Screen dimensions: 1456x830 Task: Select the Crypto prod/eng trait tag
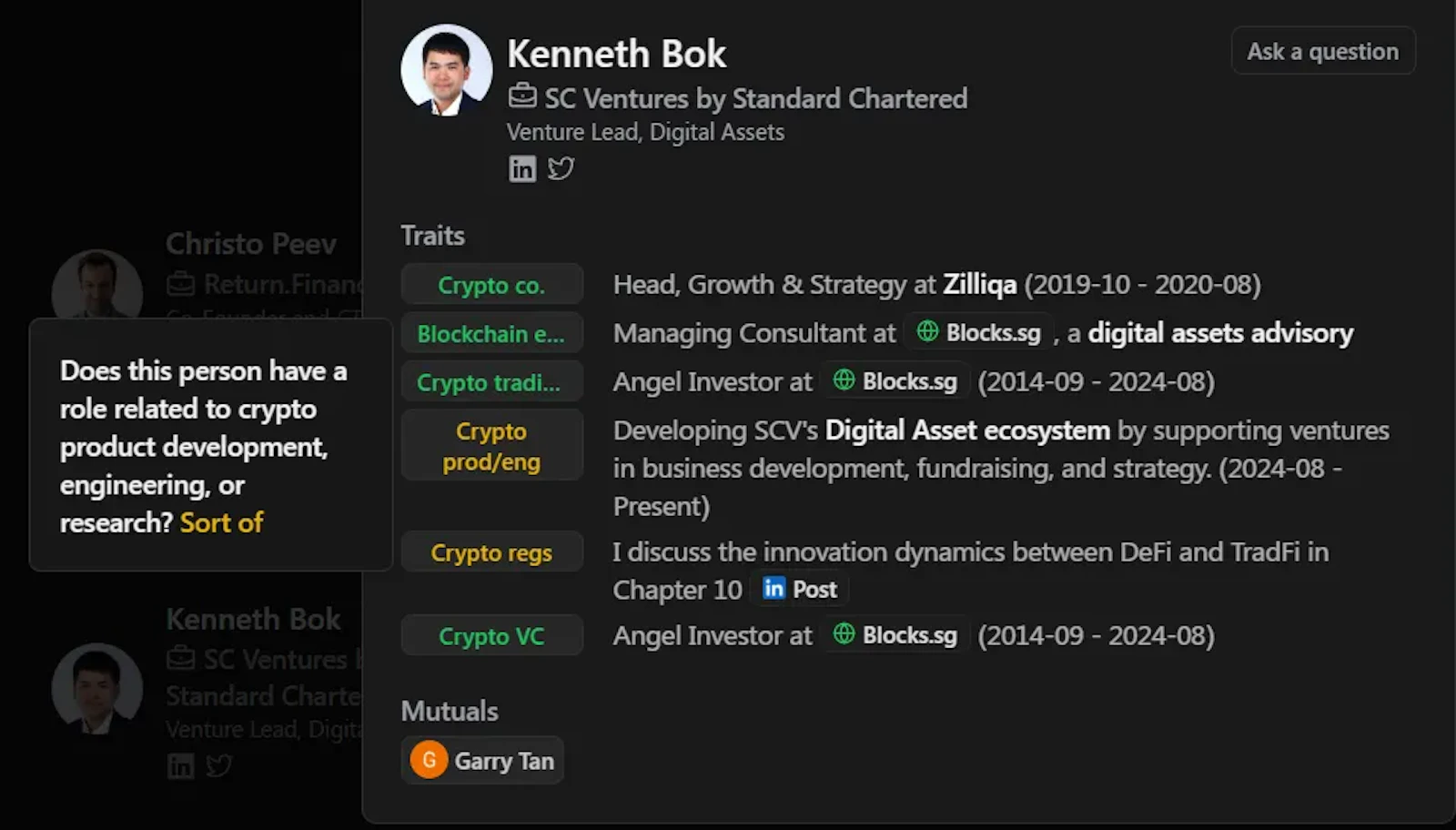click(491, 446)
